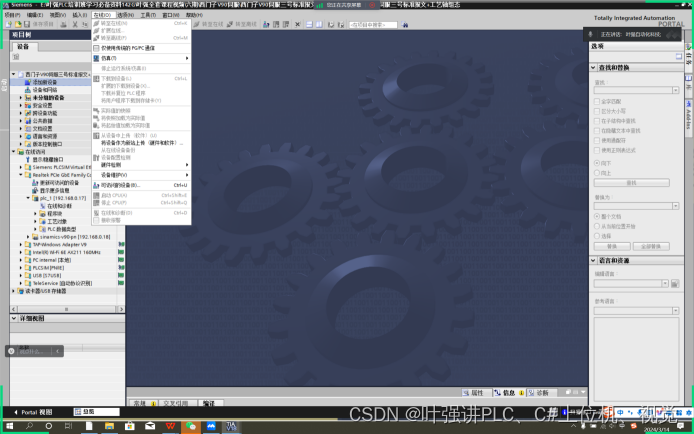694x434 pixels.
Task: Open the 编辑(E) menu
Action: [x=35, y=15]
